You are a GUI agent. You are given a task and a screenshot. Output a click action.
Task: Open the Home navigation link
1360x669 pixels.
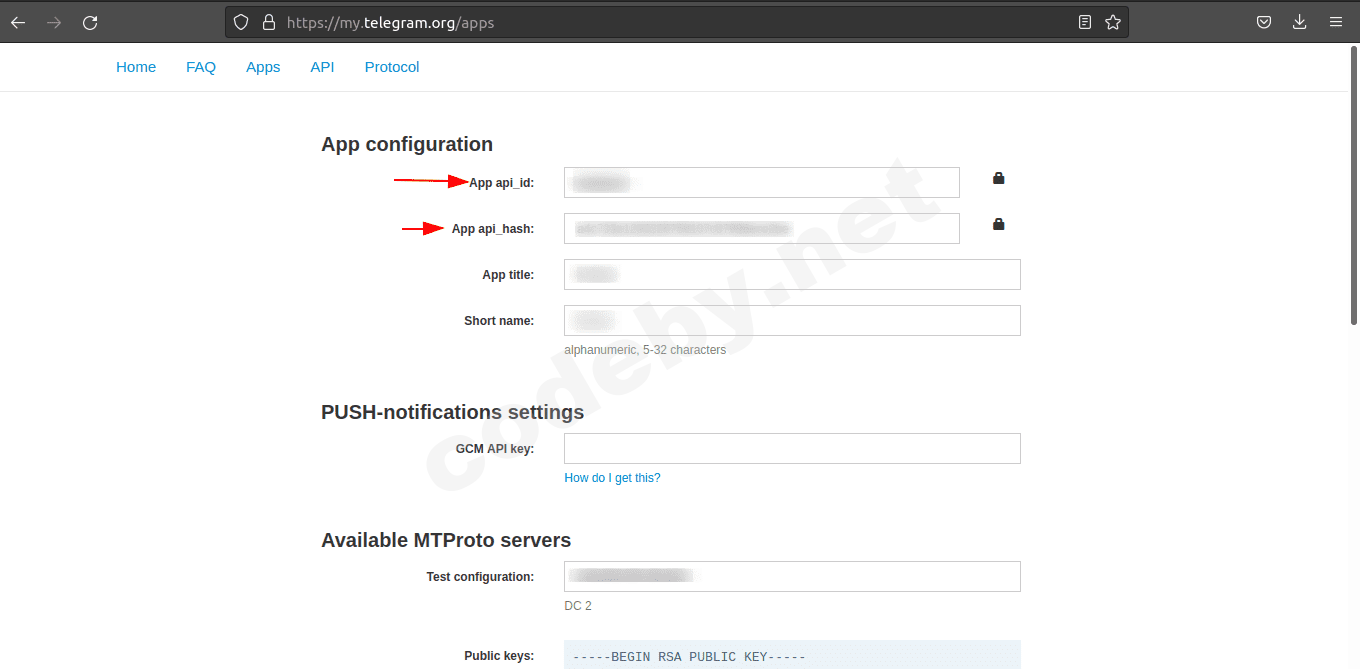pyautogui.click(x=136, y=67)
